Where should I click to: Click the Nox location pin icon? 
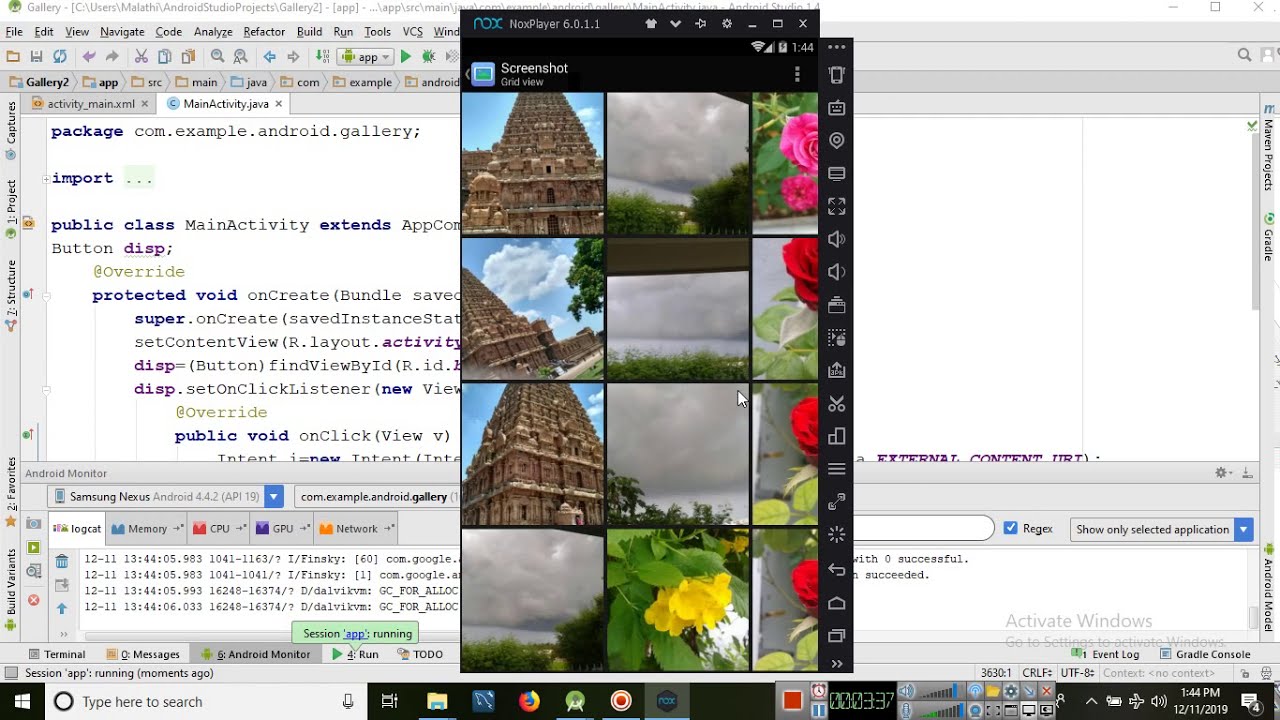(x=837, y=141)
